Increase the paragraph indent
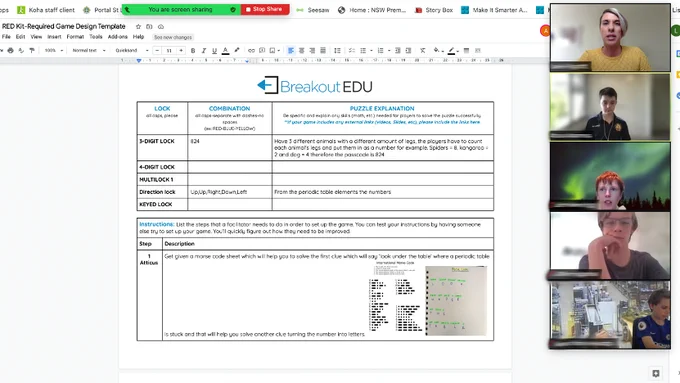Image resolution: width=680 pixels, height=383 pixels. [408, 51]
